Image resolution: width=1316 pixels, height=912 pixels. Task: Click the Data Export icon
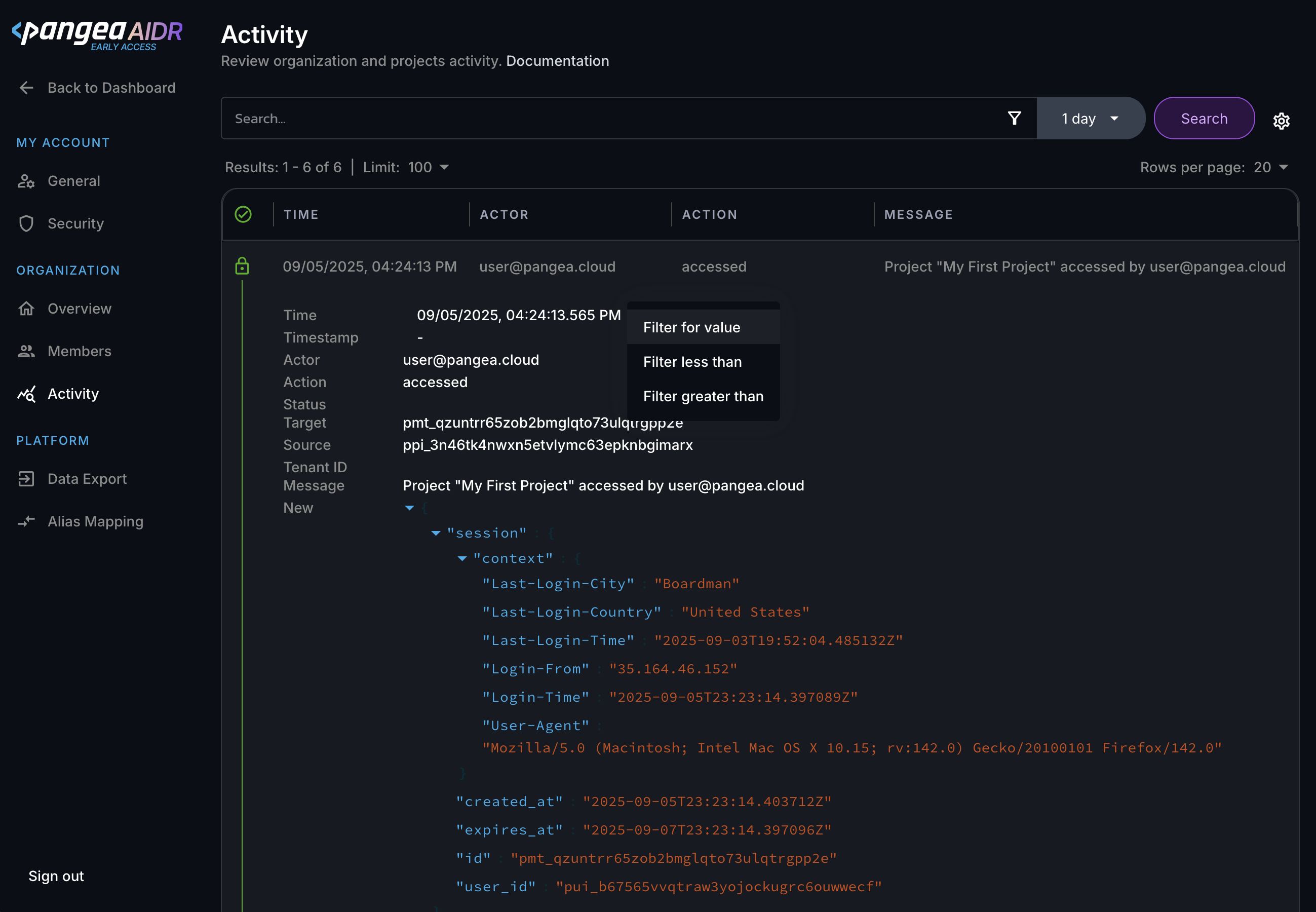pyautogui.click(x=26, y=479)
